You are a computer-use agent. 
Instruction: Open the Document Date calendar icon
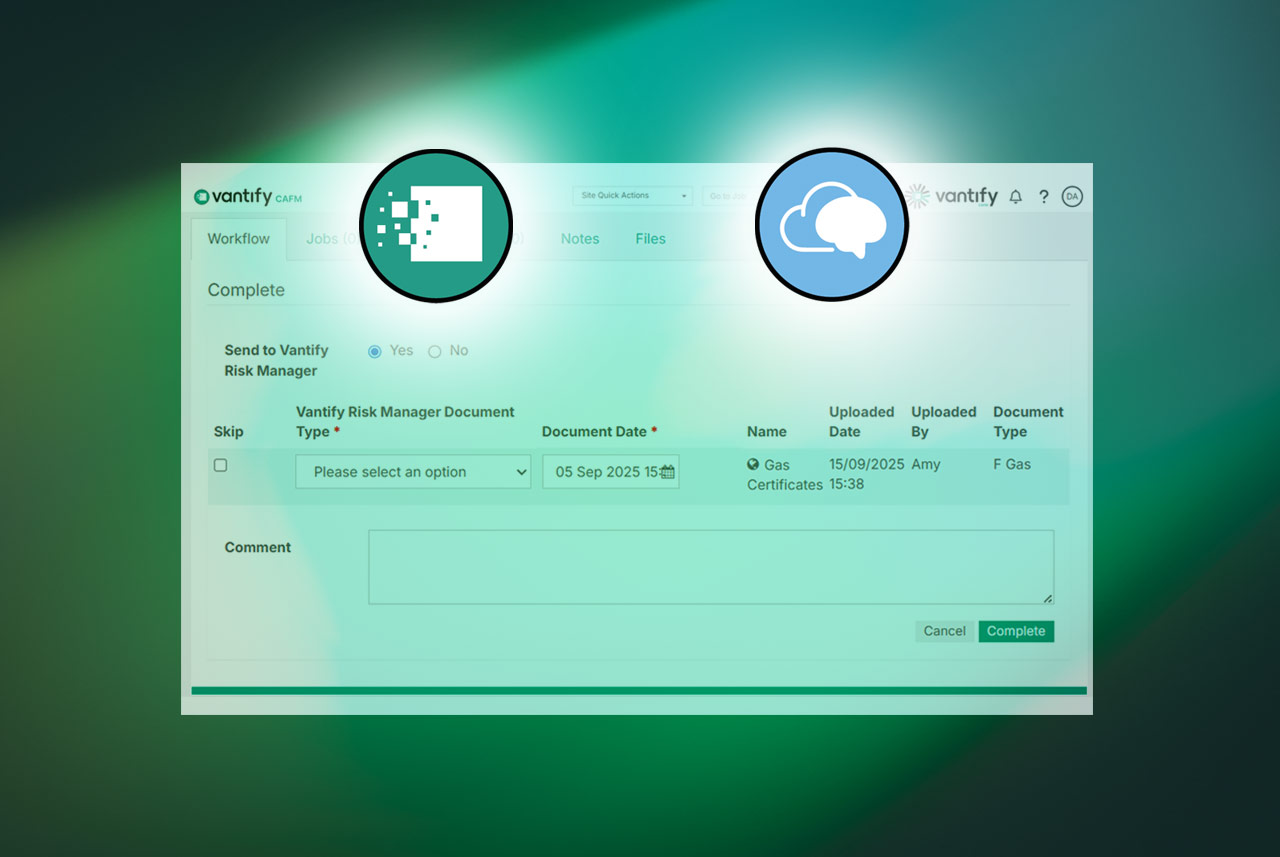(668, 472)
